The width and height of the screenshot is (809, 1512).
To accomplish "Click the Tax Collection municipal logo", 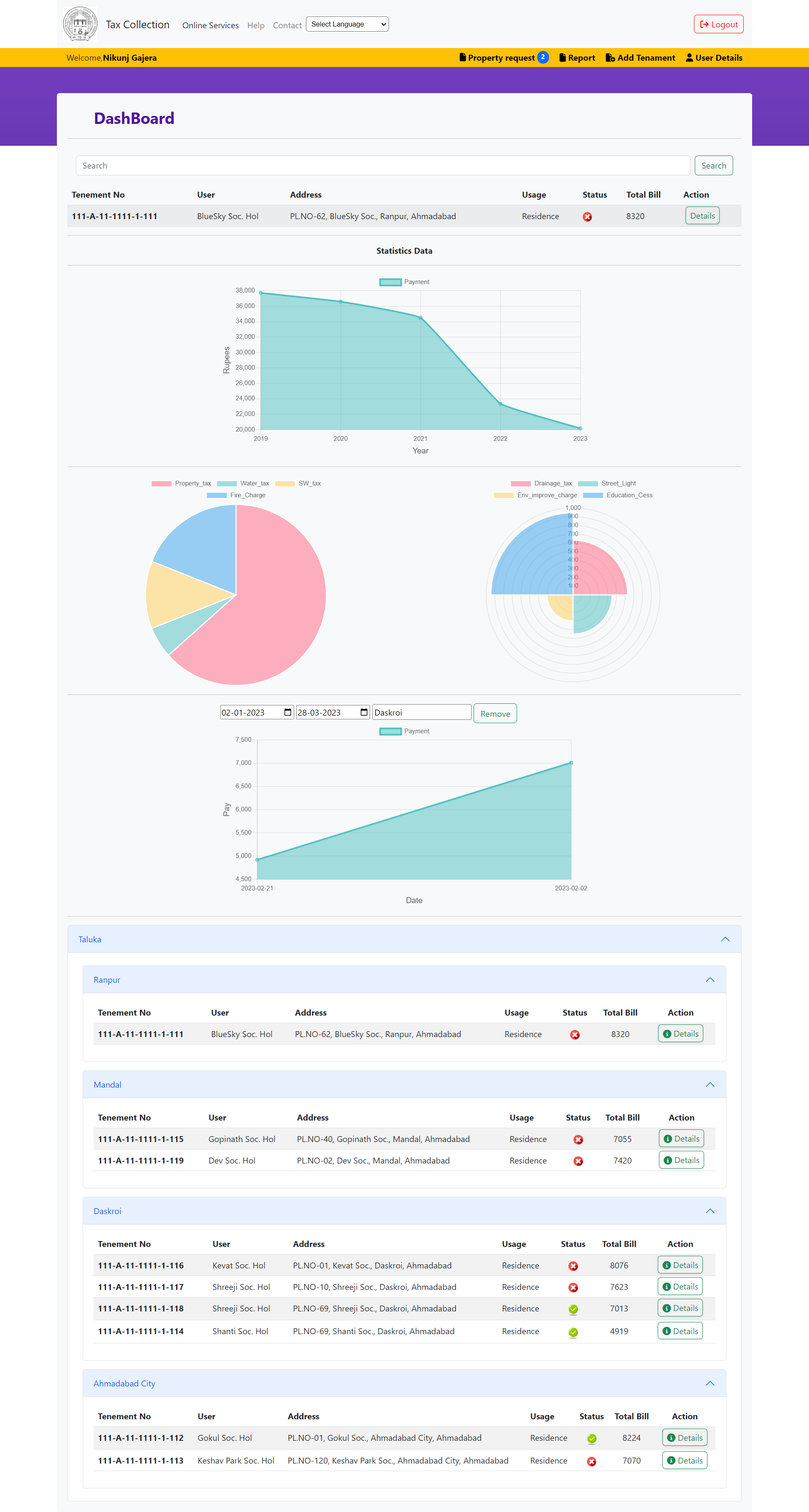I will tap(80, 24).
